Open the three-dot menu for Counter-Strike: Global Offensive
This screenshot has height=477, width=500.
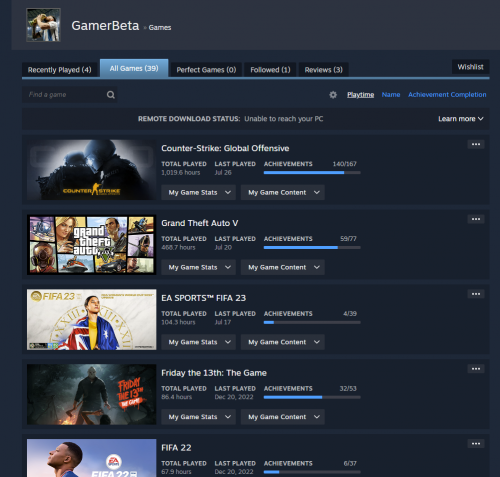[x=476, y=144]
